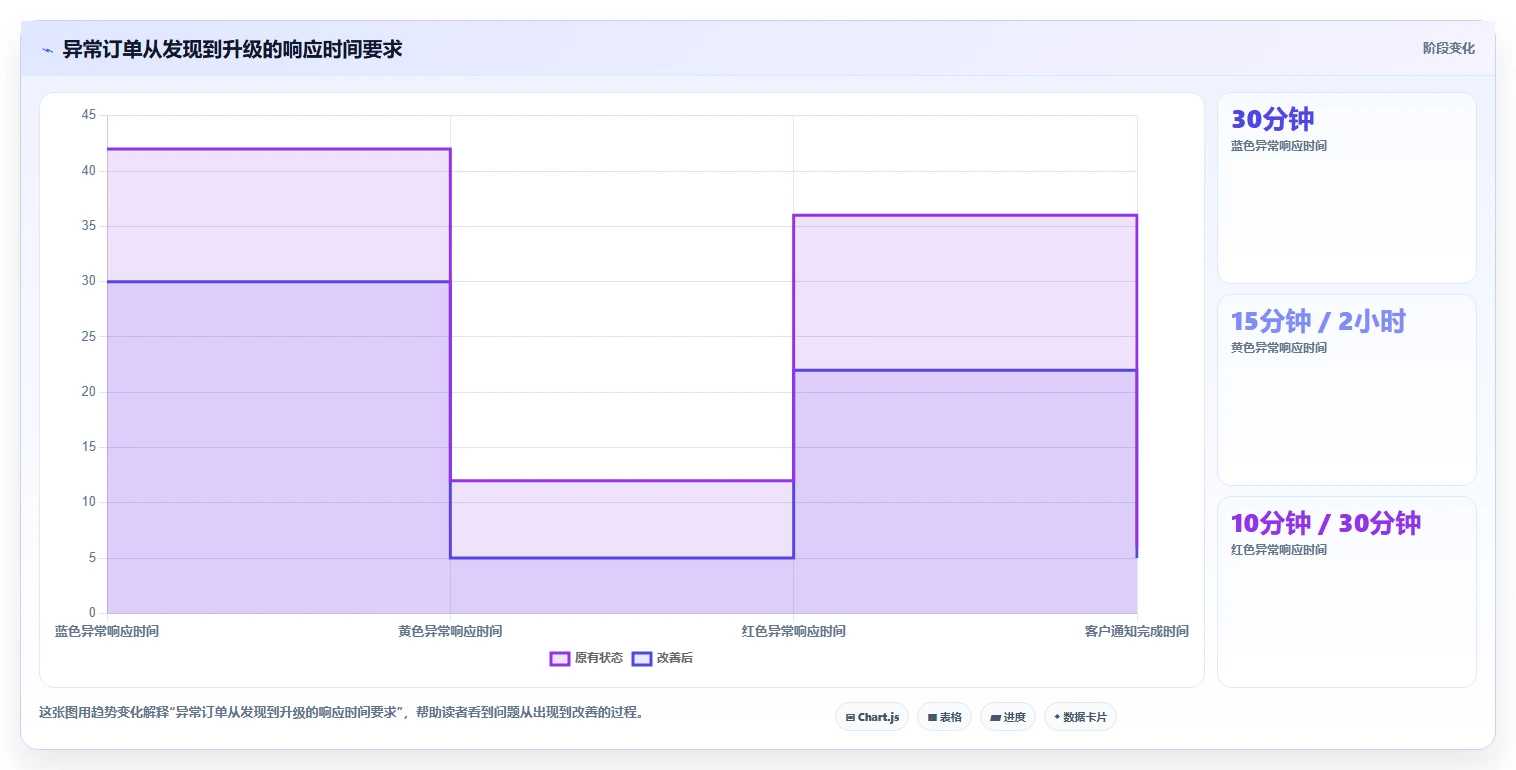1516x770 pixels.
Task: Click the 表格 tag button
Action: 944,717
